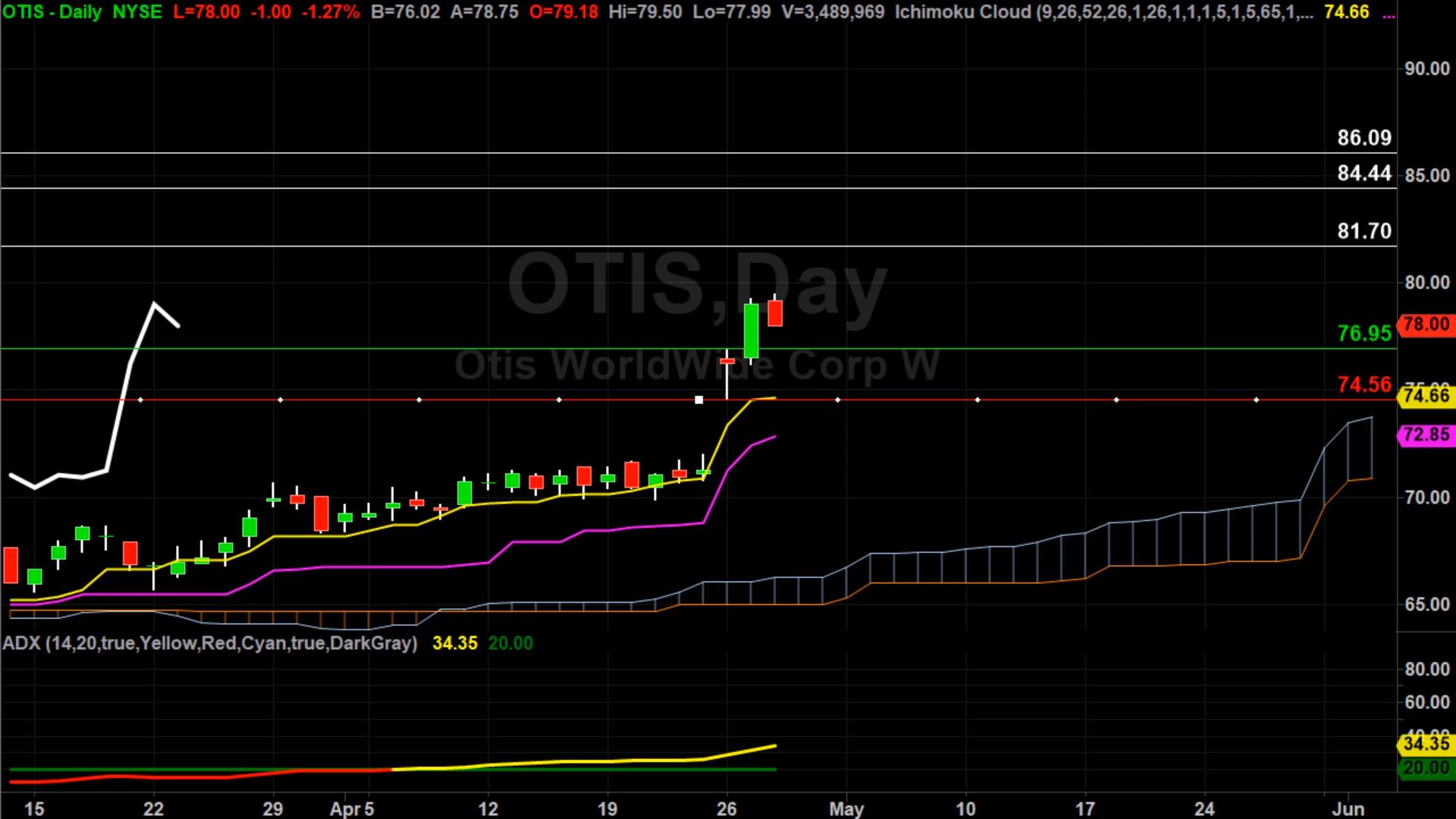Click the yellow 34.35 ADX value in header
This screenshot has height=819, width=1456.
coord(455,643)
